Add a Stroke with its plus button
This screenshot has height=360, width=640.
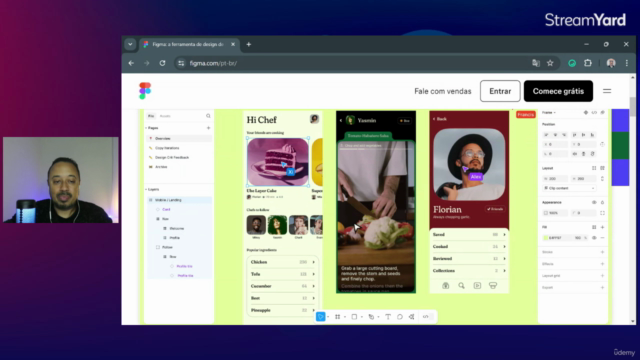click(602, 252)
